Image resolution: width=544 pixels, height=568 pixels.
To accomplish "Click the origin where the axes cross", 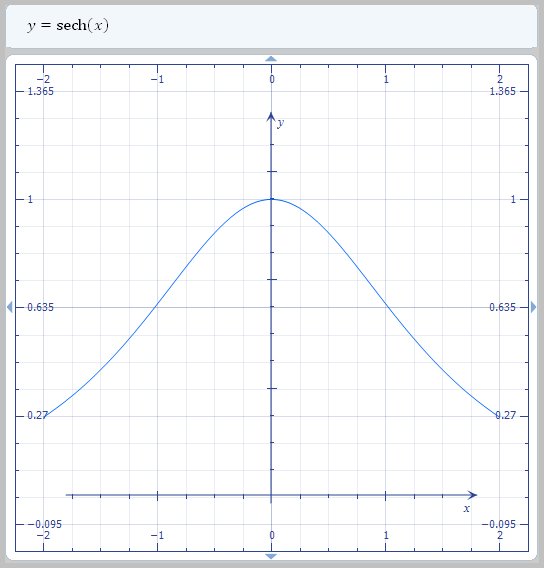I will tap(272, 495).
